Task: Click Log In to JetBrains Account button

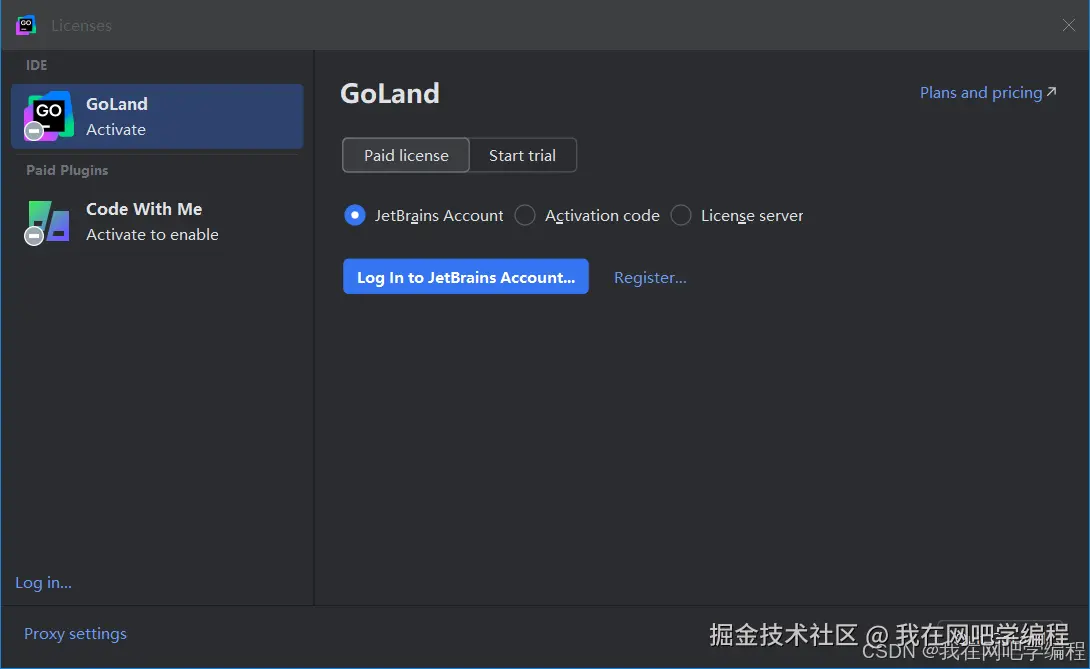Action: (x=466, y=277)
